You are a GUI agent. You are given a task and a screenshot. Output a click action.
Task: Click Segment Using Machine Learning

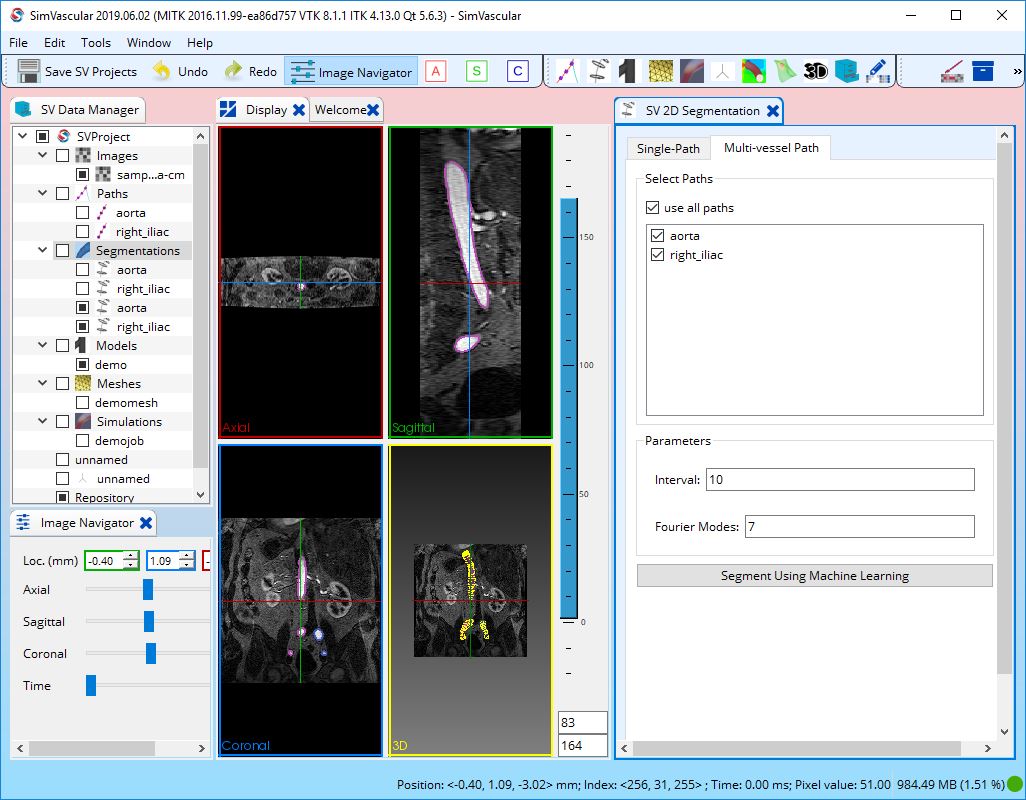point(813,575)
